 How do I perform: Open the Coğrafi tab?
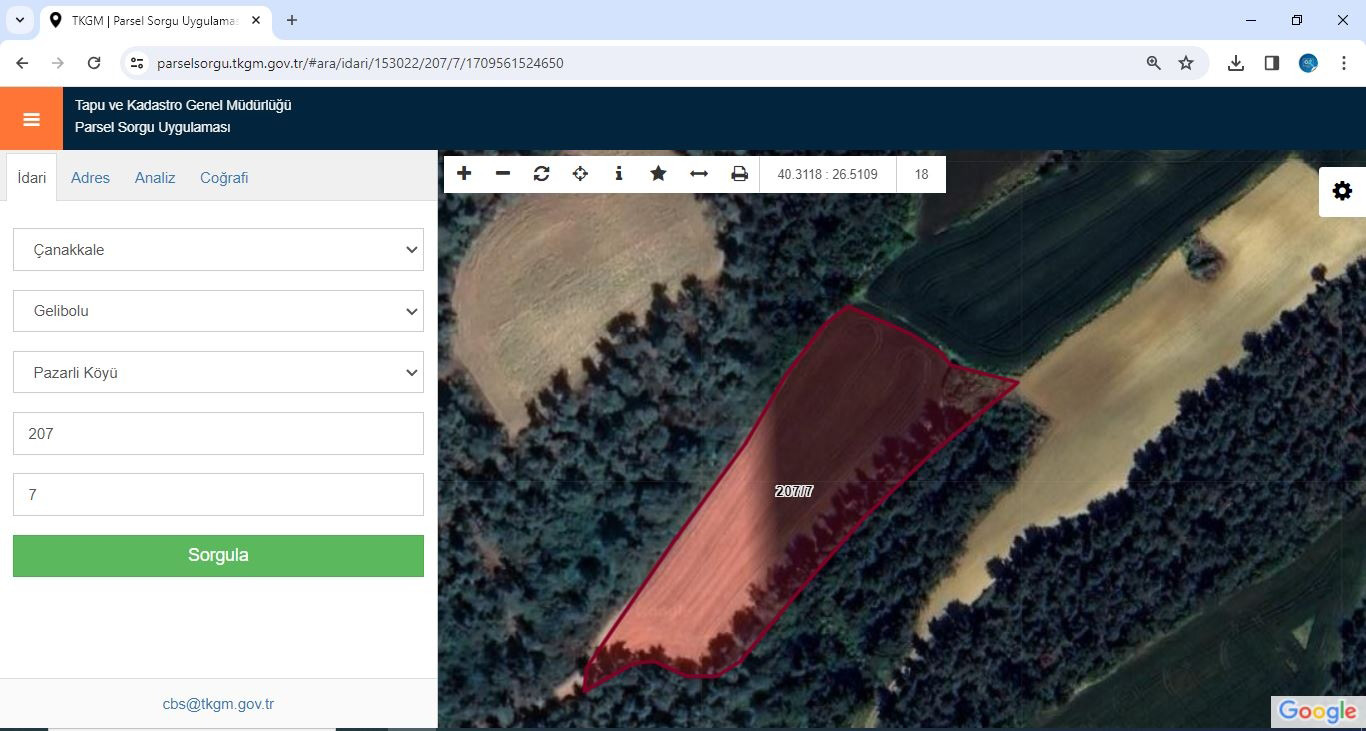pyautogui.click(x=224, y=178)
